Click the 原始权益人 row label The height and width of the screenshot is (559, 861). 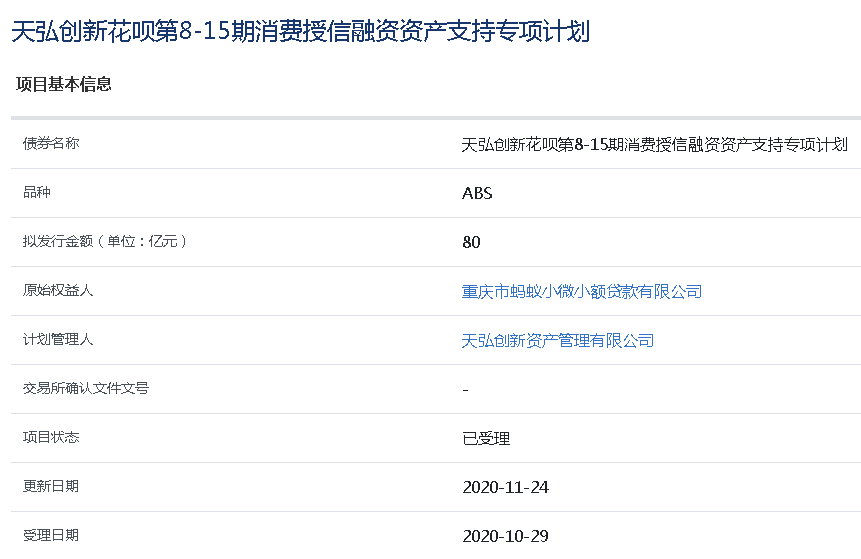tap(58, 290)
